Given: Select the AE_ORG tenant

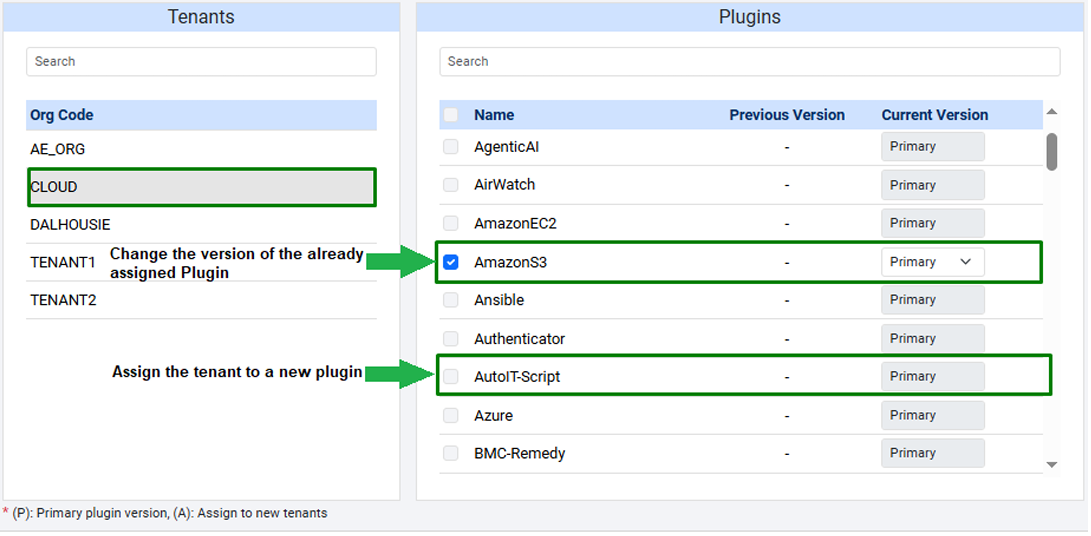Looking at the screenshot, I should [201, 149].
